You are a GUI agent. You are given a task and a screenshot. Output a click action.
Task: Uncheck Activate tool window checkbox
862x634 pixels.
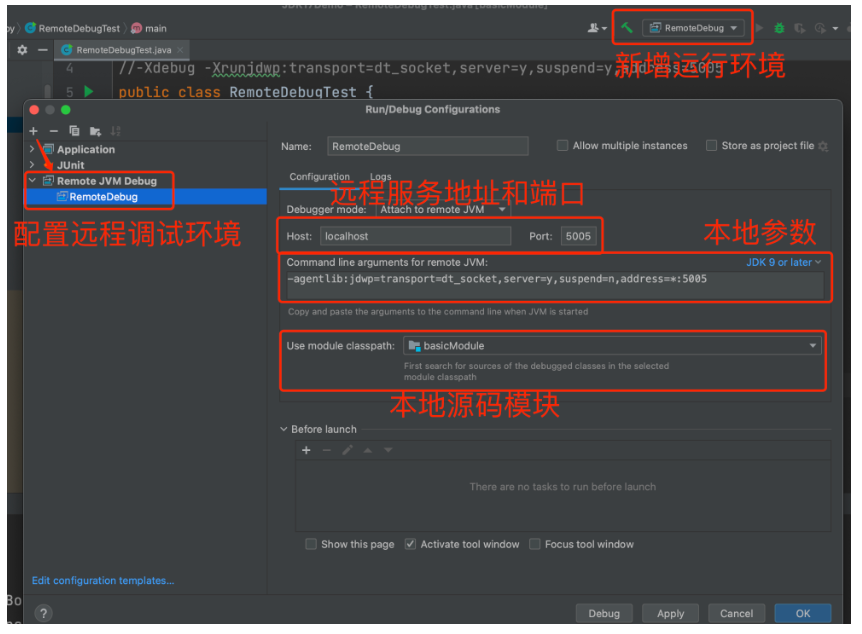[410, 544]
